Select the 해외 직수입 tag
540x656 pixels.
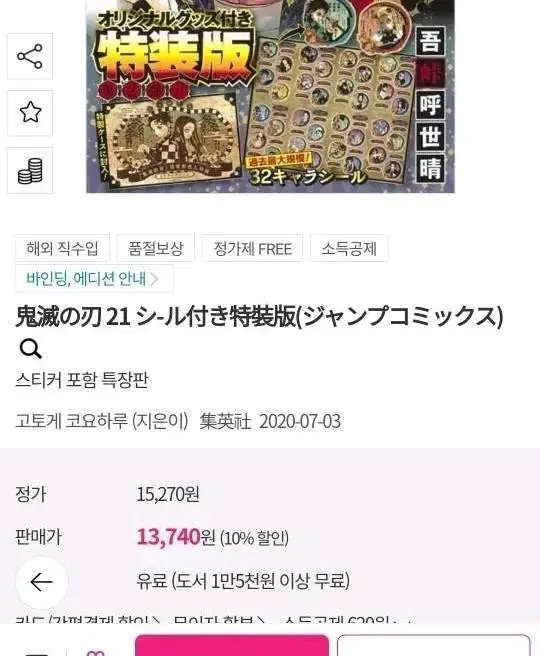tap(62, 249)
